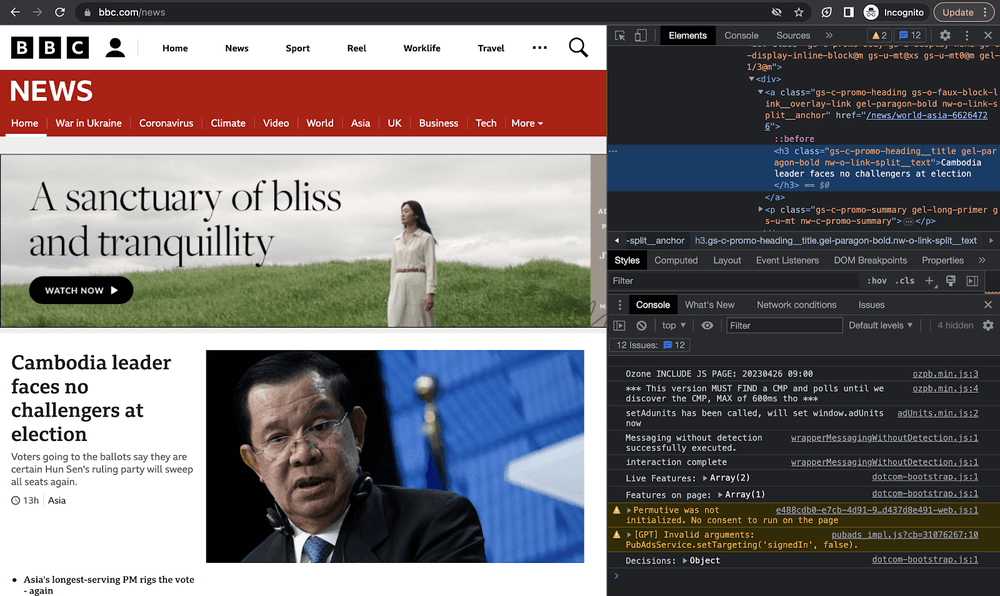The image size is (1000, 596).
Task: Expand the [GPT] Invalid arguments warning
Action: pos(629,535)
